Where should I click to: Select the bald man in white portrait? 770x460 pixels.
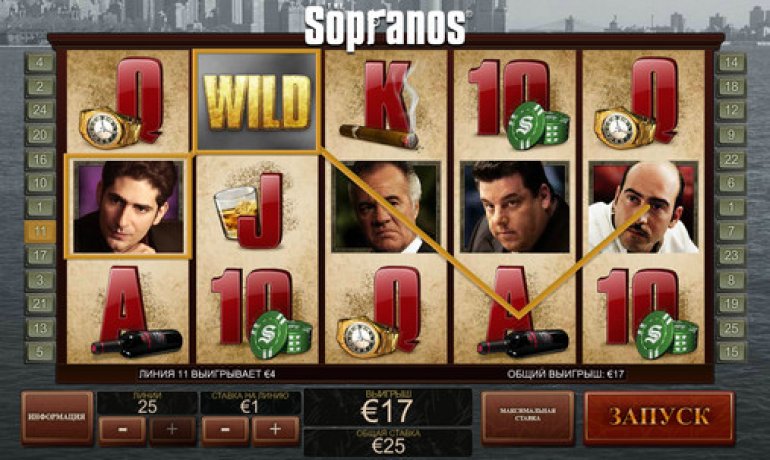click(x=643, y=207)
